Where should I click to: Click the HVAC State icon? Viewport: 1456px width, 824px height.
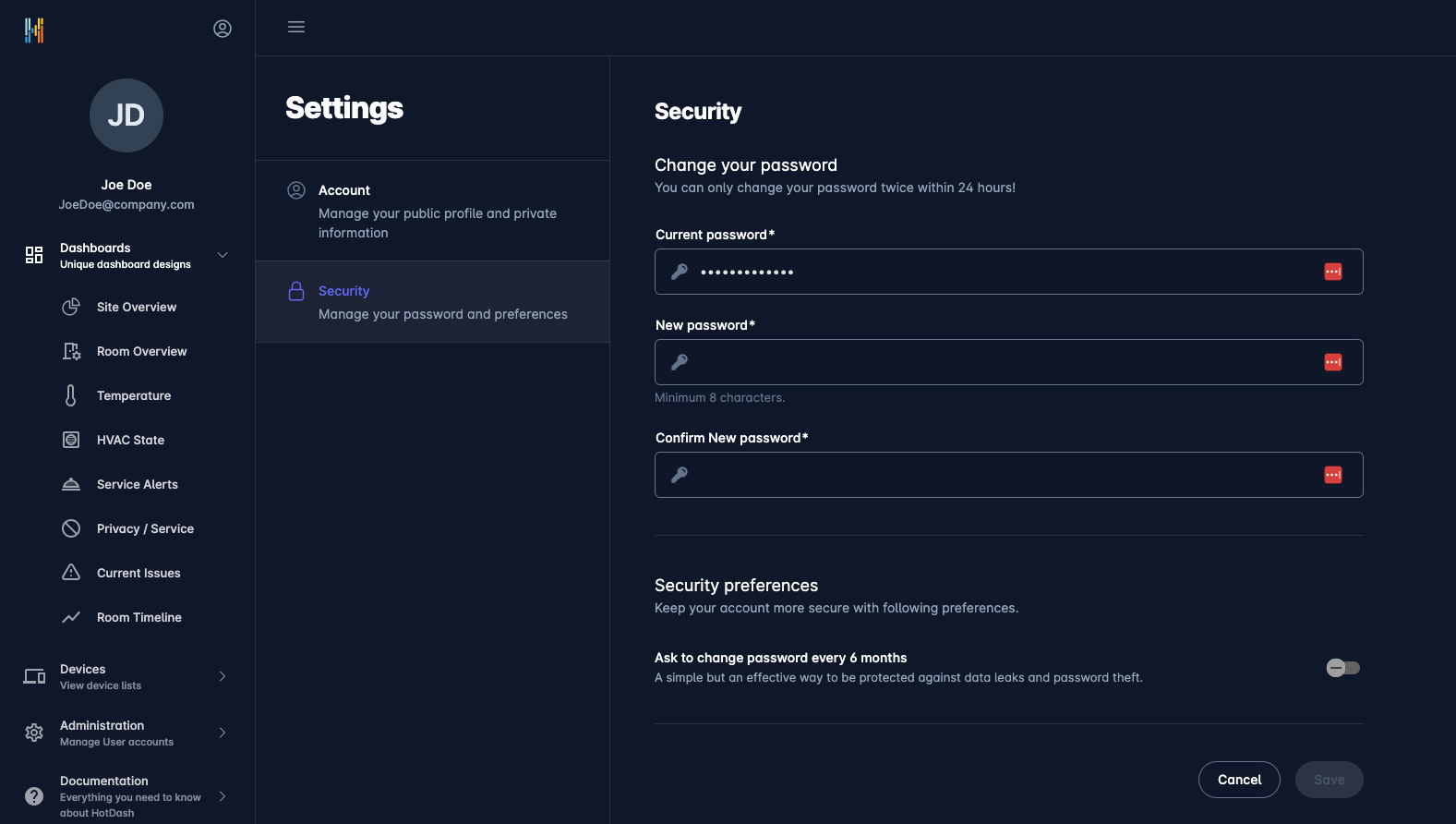pos(71,440)
